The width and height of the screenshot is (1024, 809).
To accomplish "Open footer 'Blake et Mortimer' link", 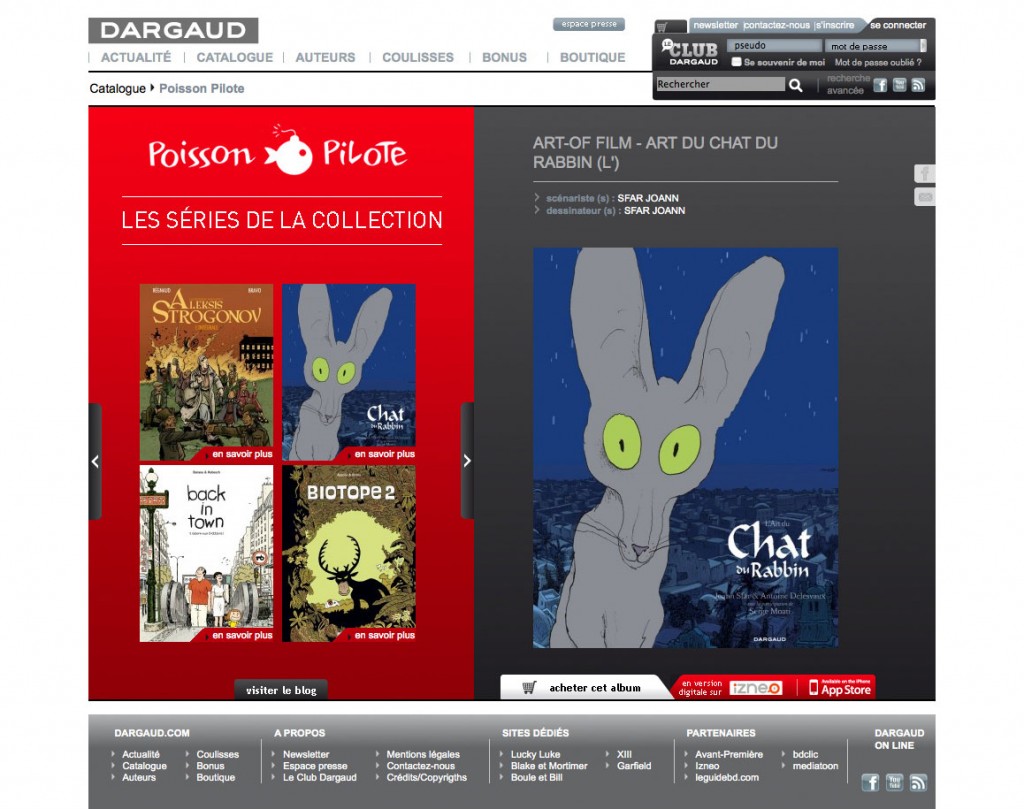I will pos(549,766).
